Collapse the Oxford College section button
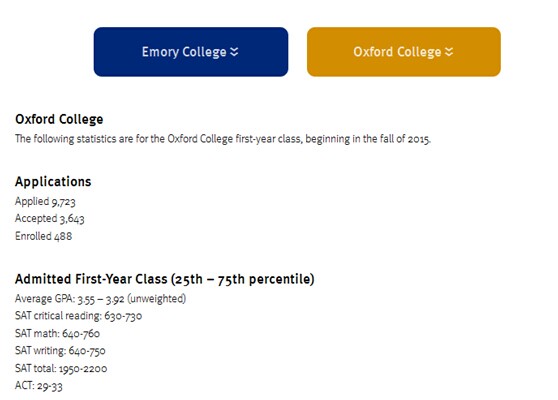The image size is (558, 400). coord(404,52)
